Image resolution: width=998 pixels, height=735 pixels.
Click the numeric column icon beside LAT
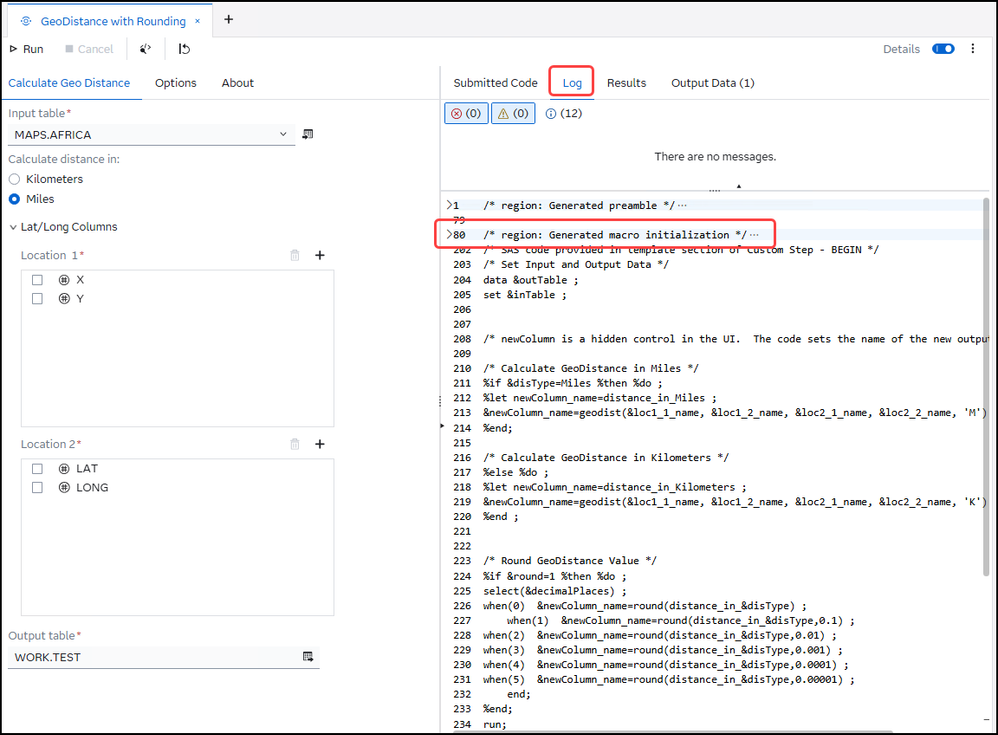tap(64, 469)
